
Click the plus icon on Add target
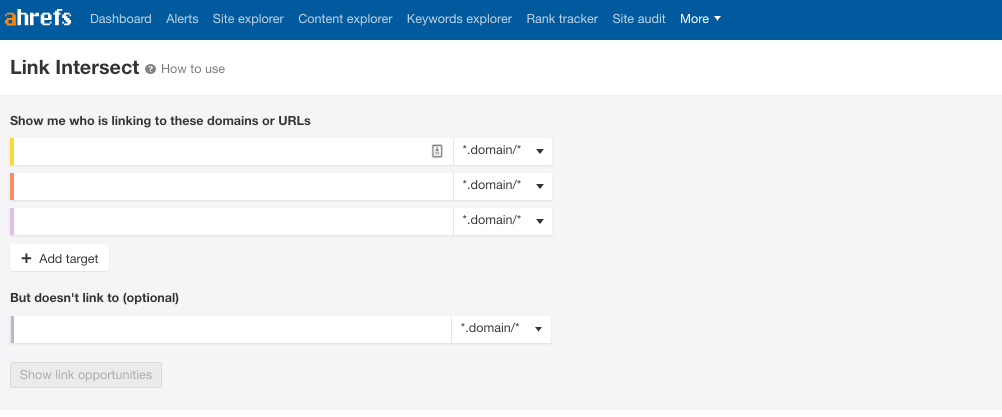(26, 258)
